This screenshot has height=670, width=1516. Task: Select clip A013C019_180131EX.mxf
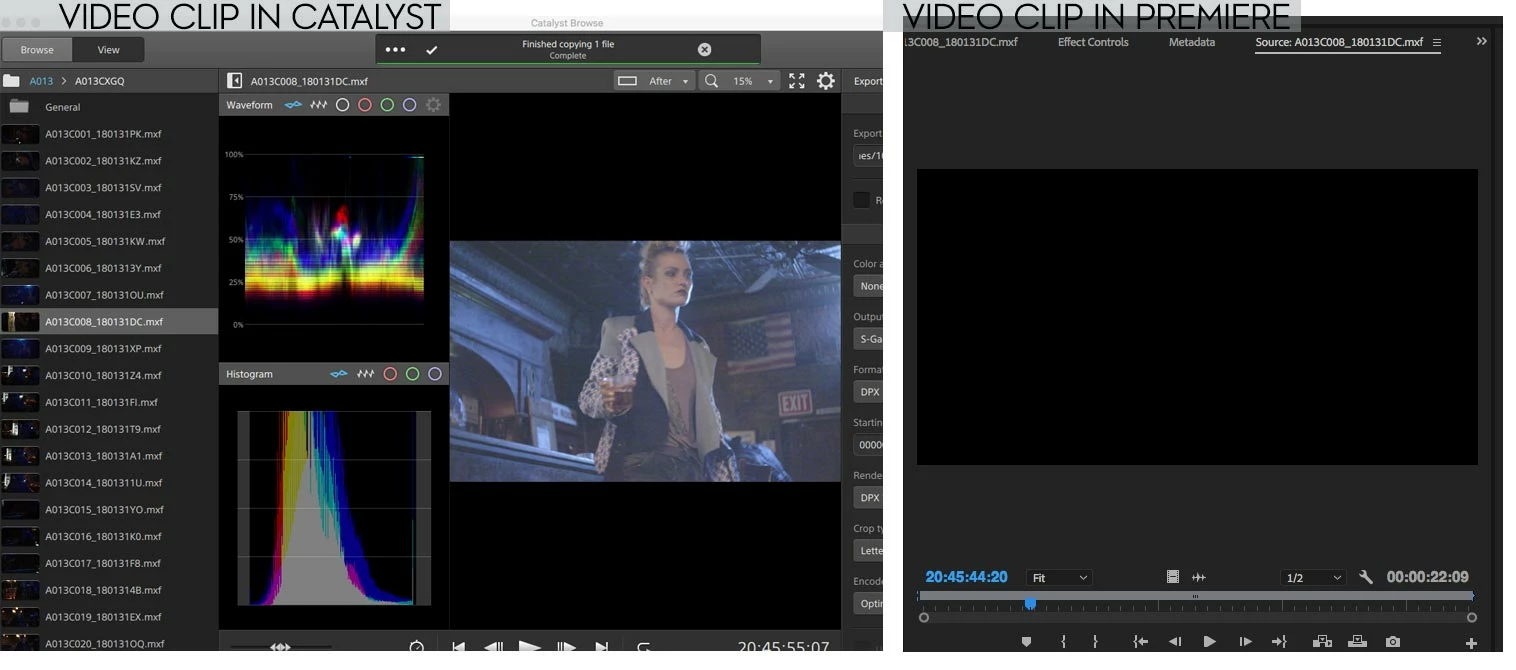click(109, 617)
